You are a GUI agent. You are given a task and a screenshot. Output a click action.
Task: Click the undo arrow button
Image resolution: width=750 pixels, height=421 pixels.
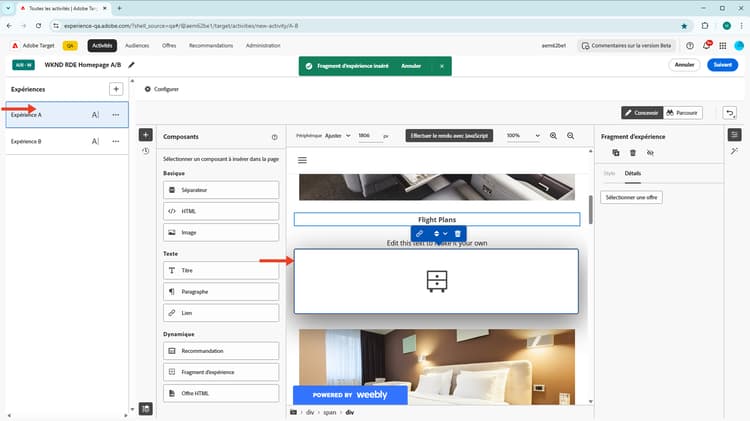coord(730,113)
